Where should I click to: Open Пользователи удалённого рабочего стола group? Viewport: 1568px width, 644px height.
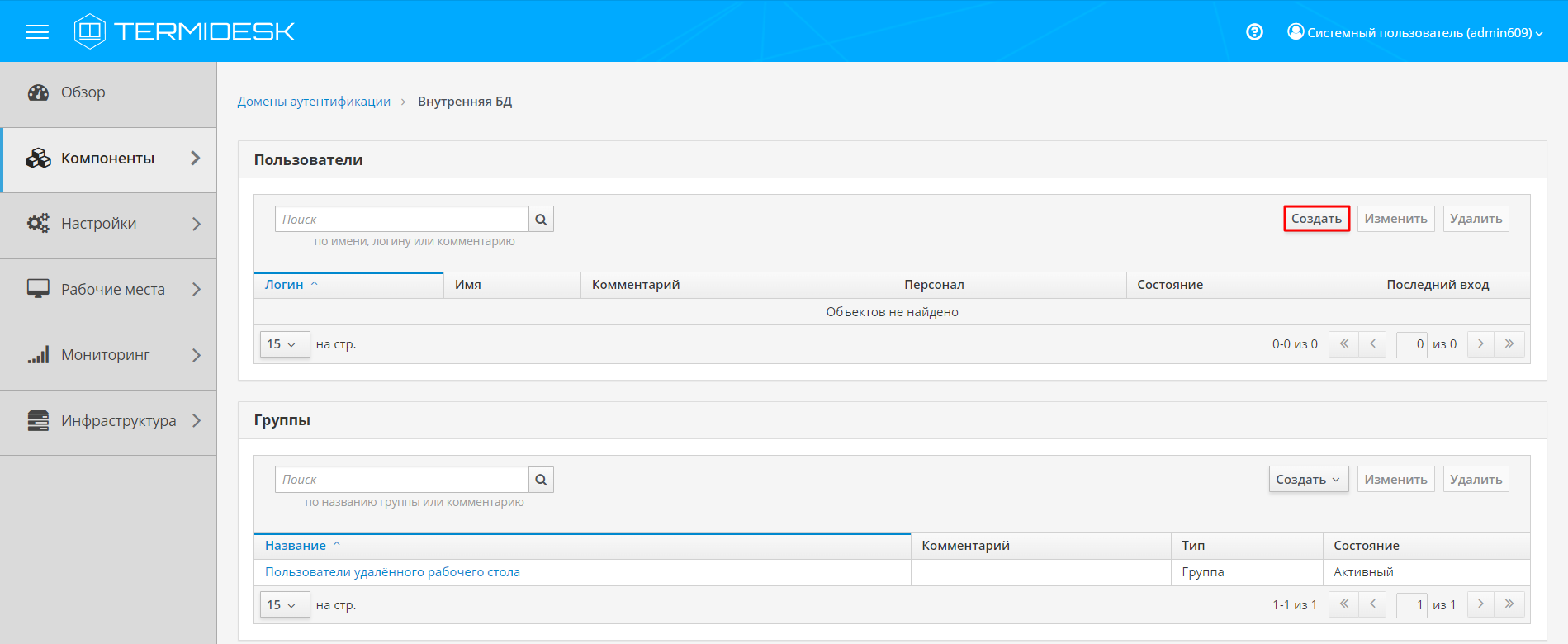[392, 572]
